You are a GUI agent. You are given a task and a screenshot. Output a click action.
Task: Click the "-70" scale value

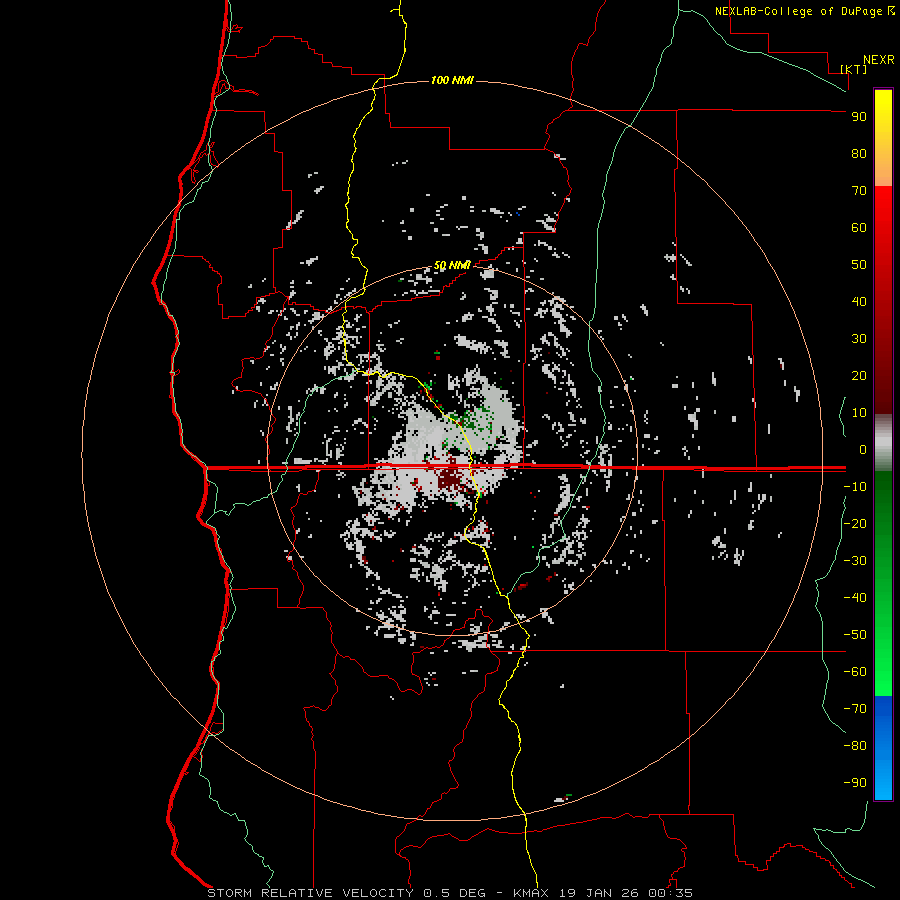pos(855,709)
